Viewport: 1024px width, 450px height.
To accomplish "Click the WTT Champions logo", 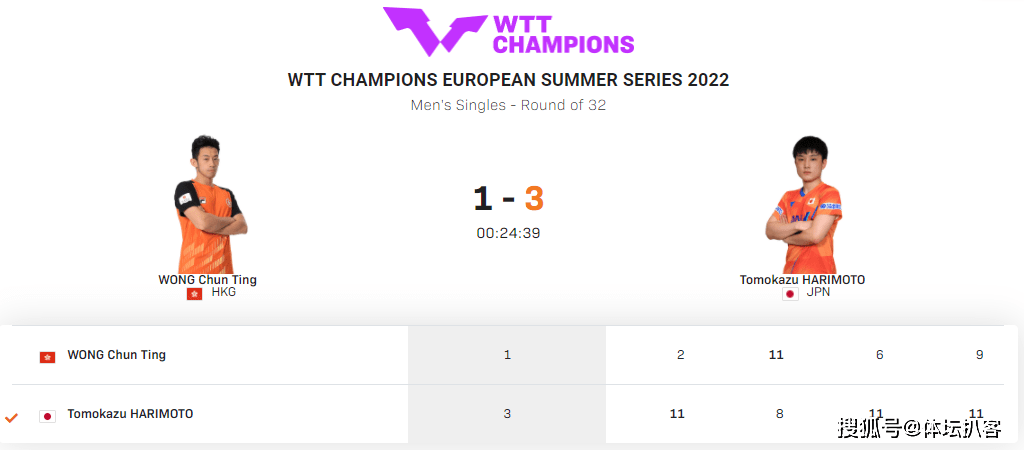I will (x=508, y=31).
